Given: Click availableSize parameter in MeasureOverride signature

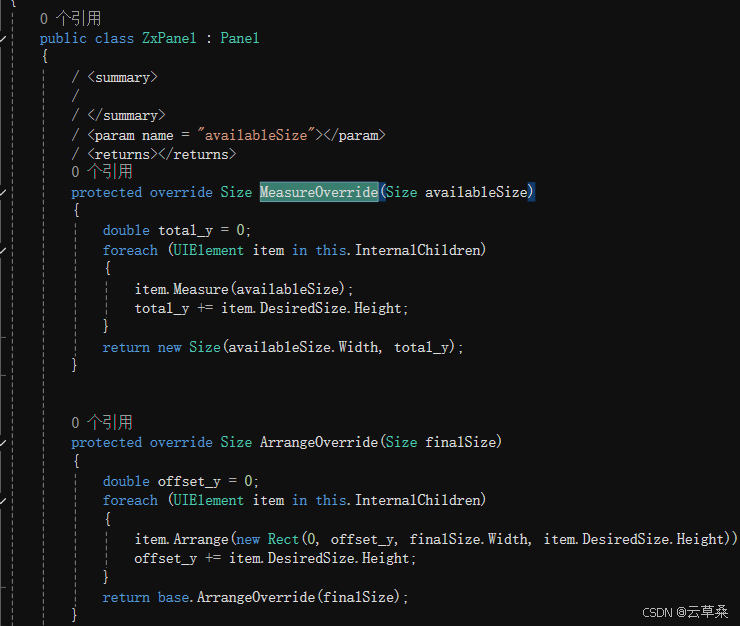Looking at the screenshot, I should click(476, 192).
